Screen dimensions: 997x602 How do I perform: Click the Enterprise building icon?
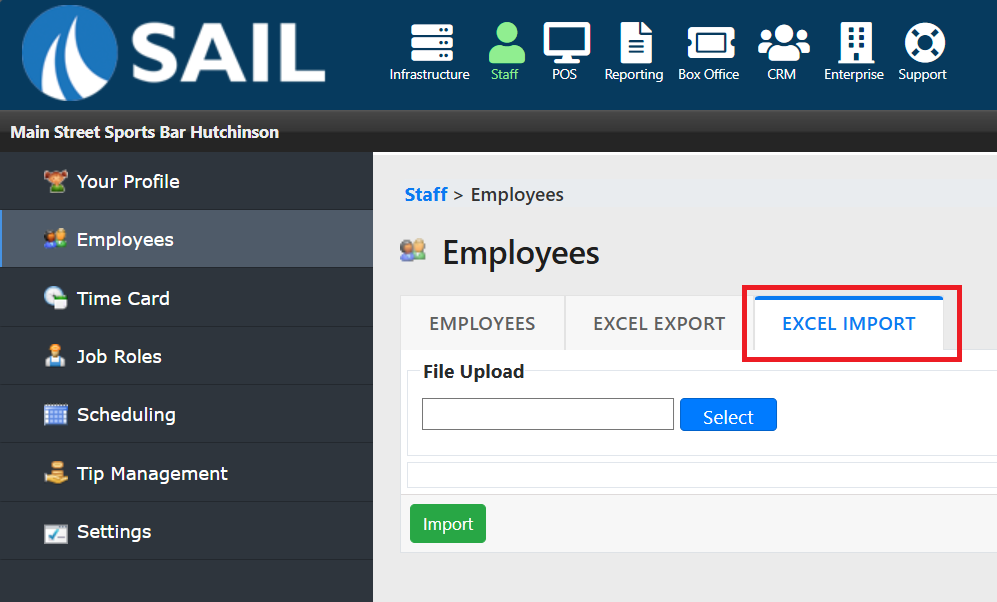coord(855,44)
